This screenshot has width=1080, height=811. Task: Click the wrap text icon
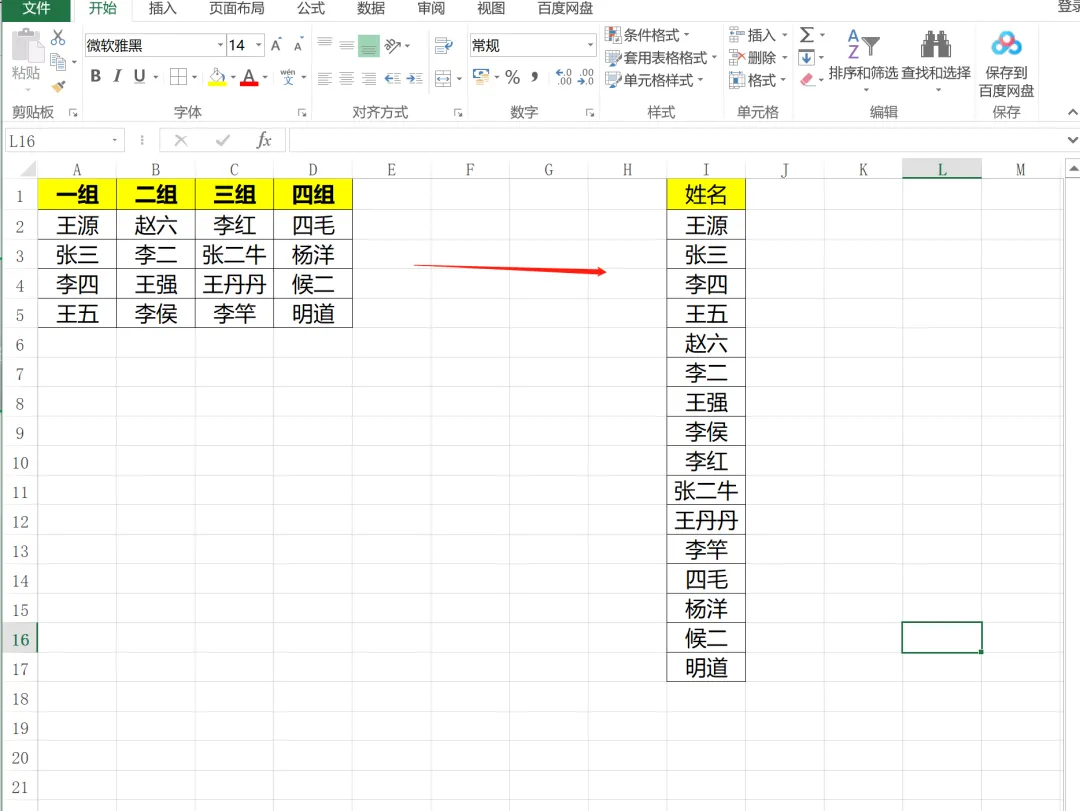444,45
